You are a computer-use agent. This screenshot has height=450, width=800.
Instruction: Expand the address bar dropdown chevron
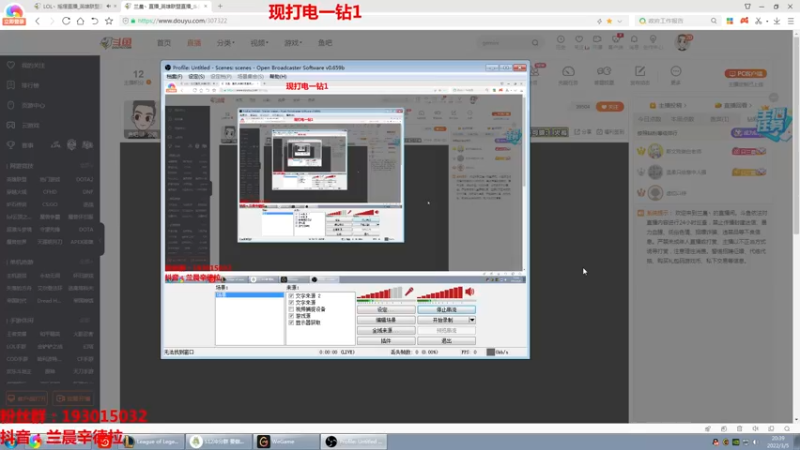pos(619,21)
